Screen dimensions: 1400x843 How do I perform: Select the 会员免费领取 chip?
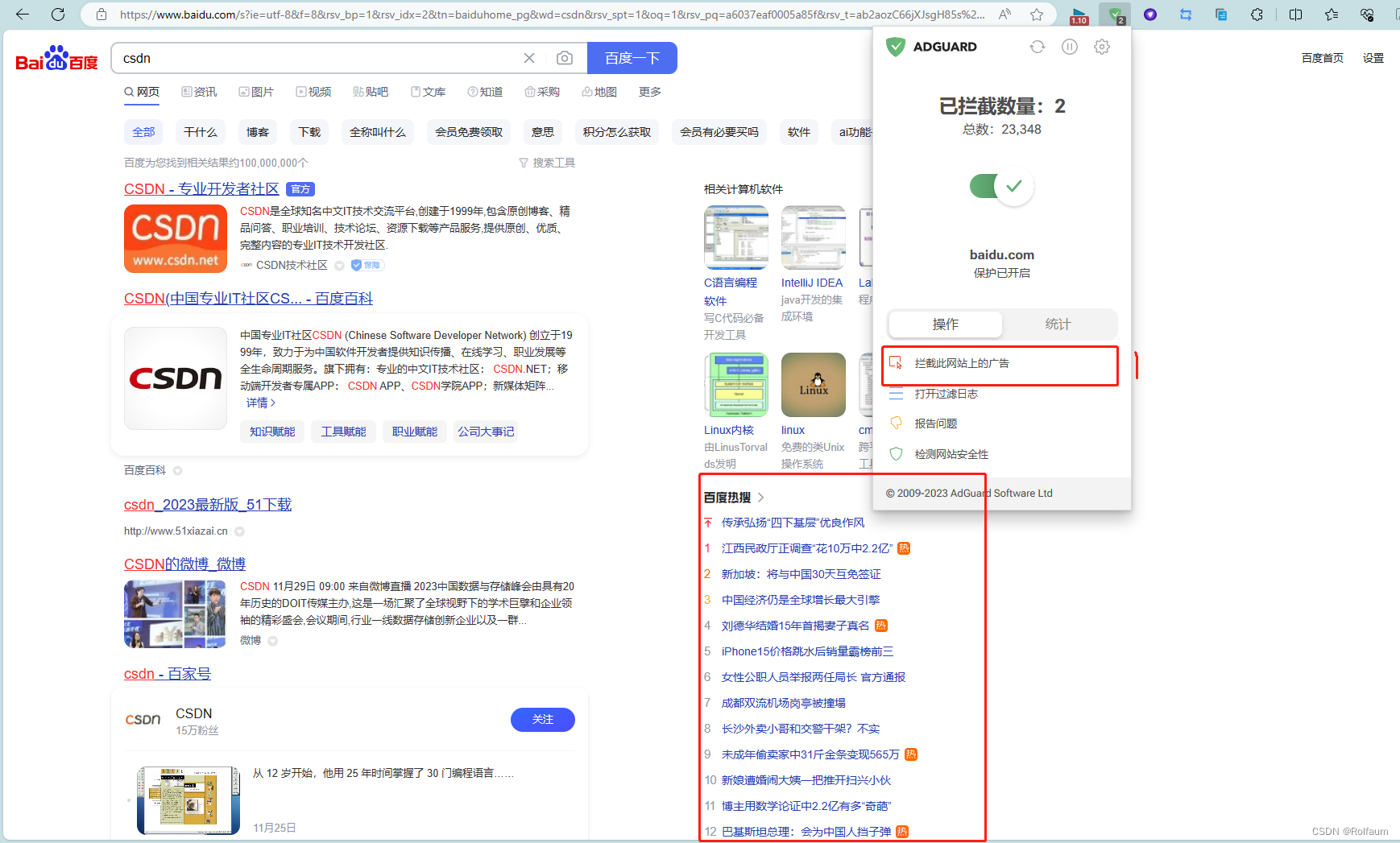tap(469, 132)
